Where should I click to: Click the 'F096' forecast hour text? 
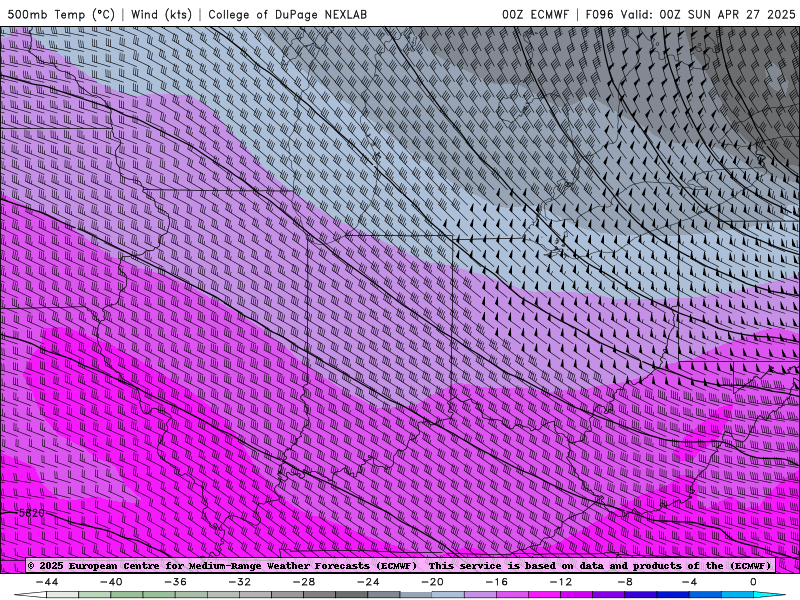click(601, 15)
